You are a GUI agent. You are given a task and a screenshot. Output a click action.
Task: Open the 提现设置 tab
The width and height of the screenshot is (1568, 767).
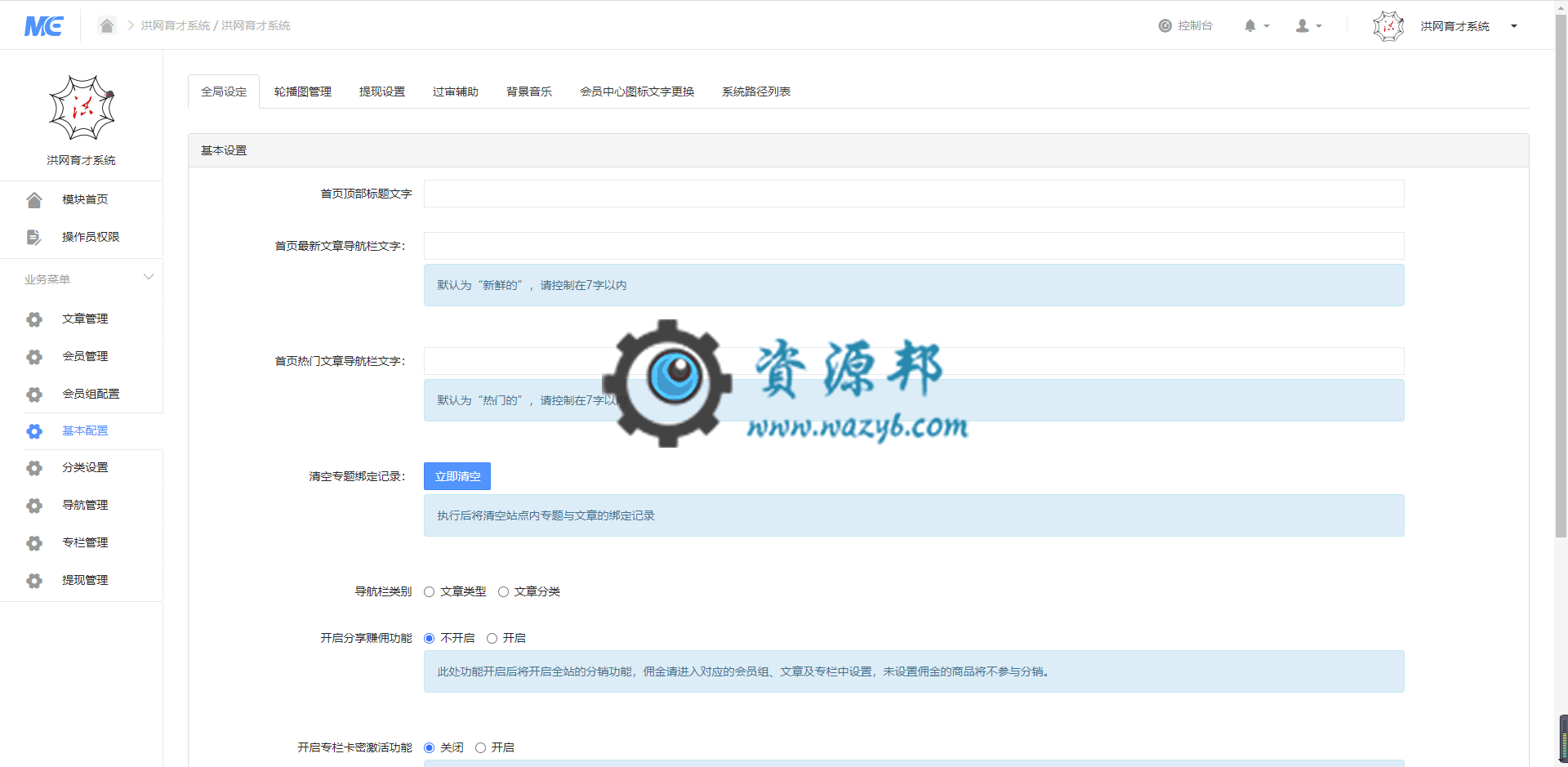point(382,91)
